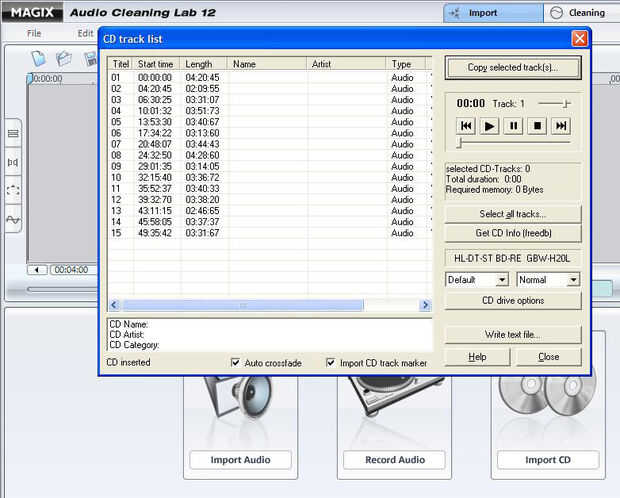
Task: Click the new project icon in toolbar
Action: (39, 59)
